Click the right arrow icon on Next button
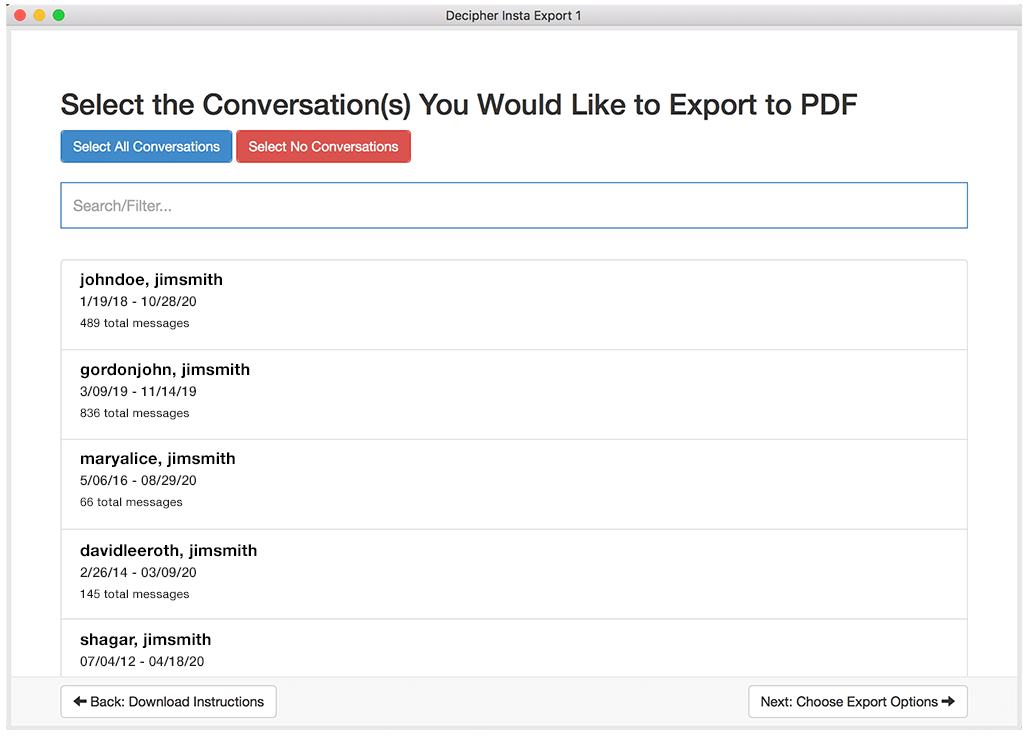The width and height of the screenshot is (1032, 742). pos(946,701)
